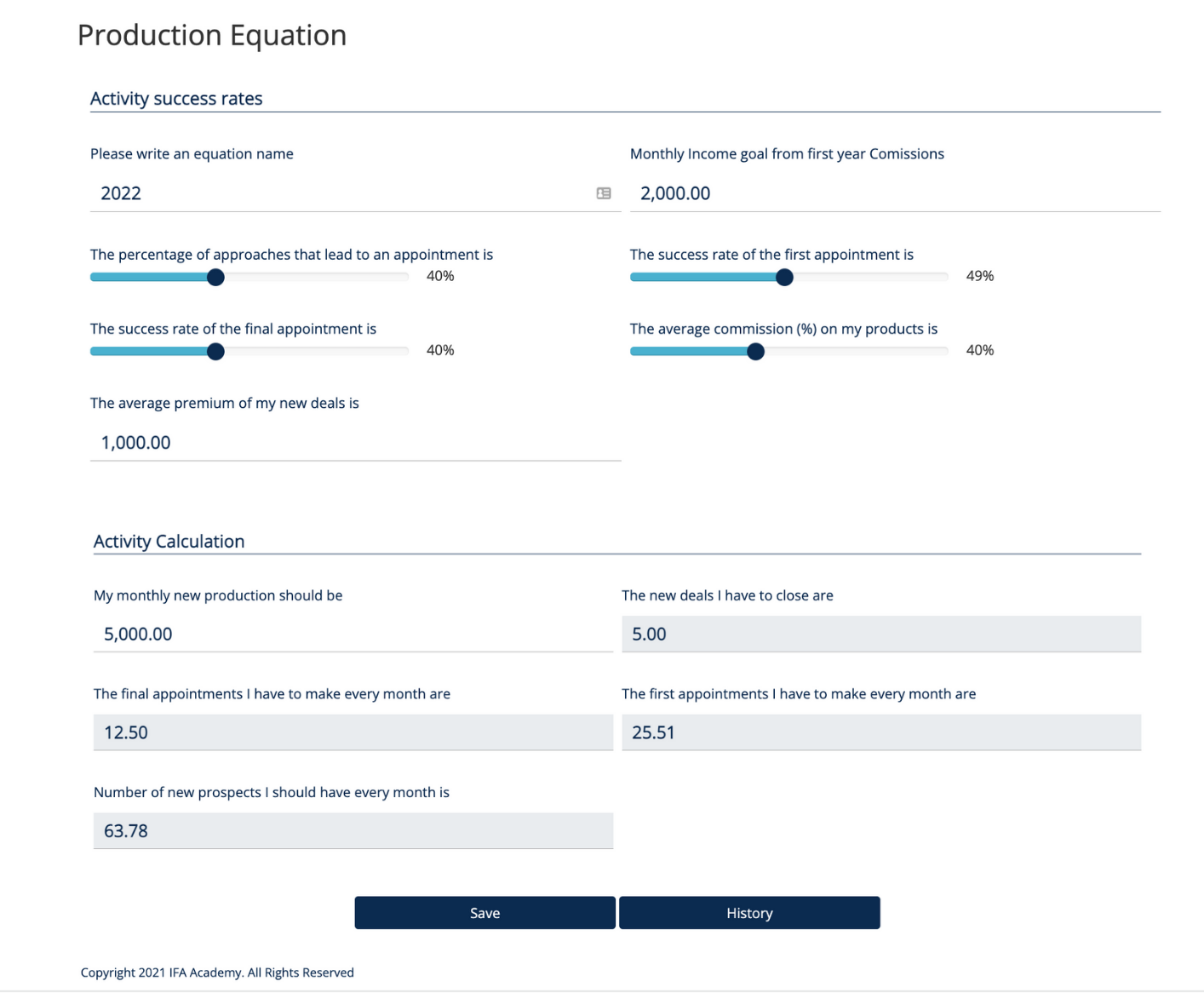The image size is (1204, 993).
Task: Click the final appointment success rate slider handle
Action: (x=215, y=352)
